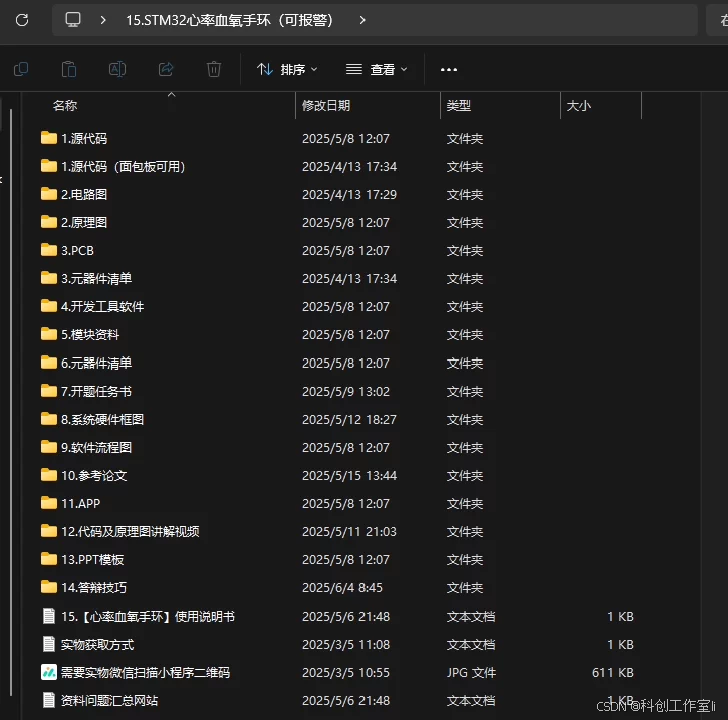The image size is (728, 720).
Task: Select the 7.开题任务书 folder icon
Action: 49,391
